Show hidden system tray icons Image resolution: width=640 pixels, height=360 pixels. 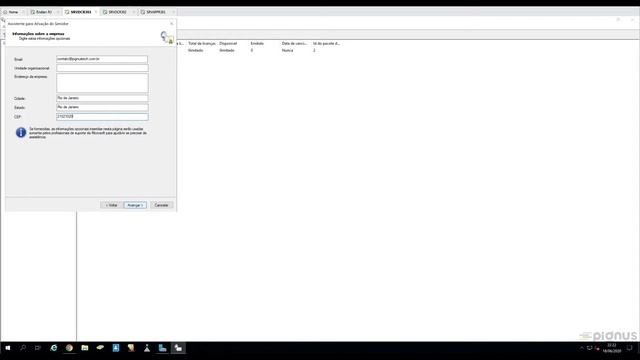pyautogui.click(x=582, y=348)
